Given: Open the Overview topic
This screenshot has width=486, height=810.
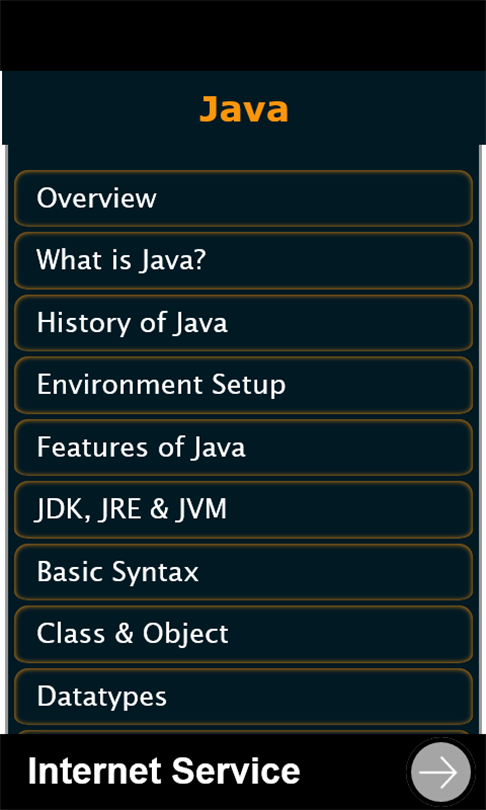Looking at the screenshot, I should click(243, 198).
